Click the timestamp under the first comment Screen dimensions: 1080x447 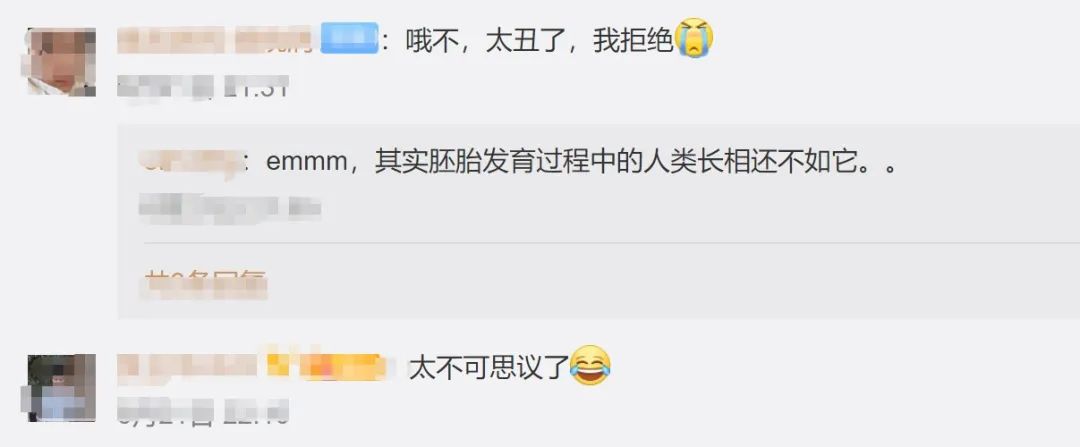pyautogui.click(x=202, y=87)
